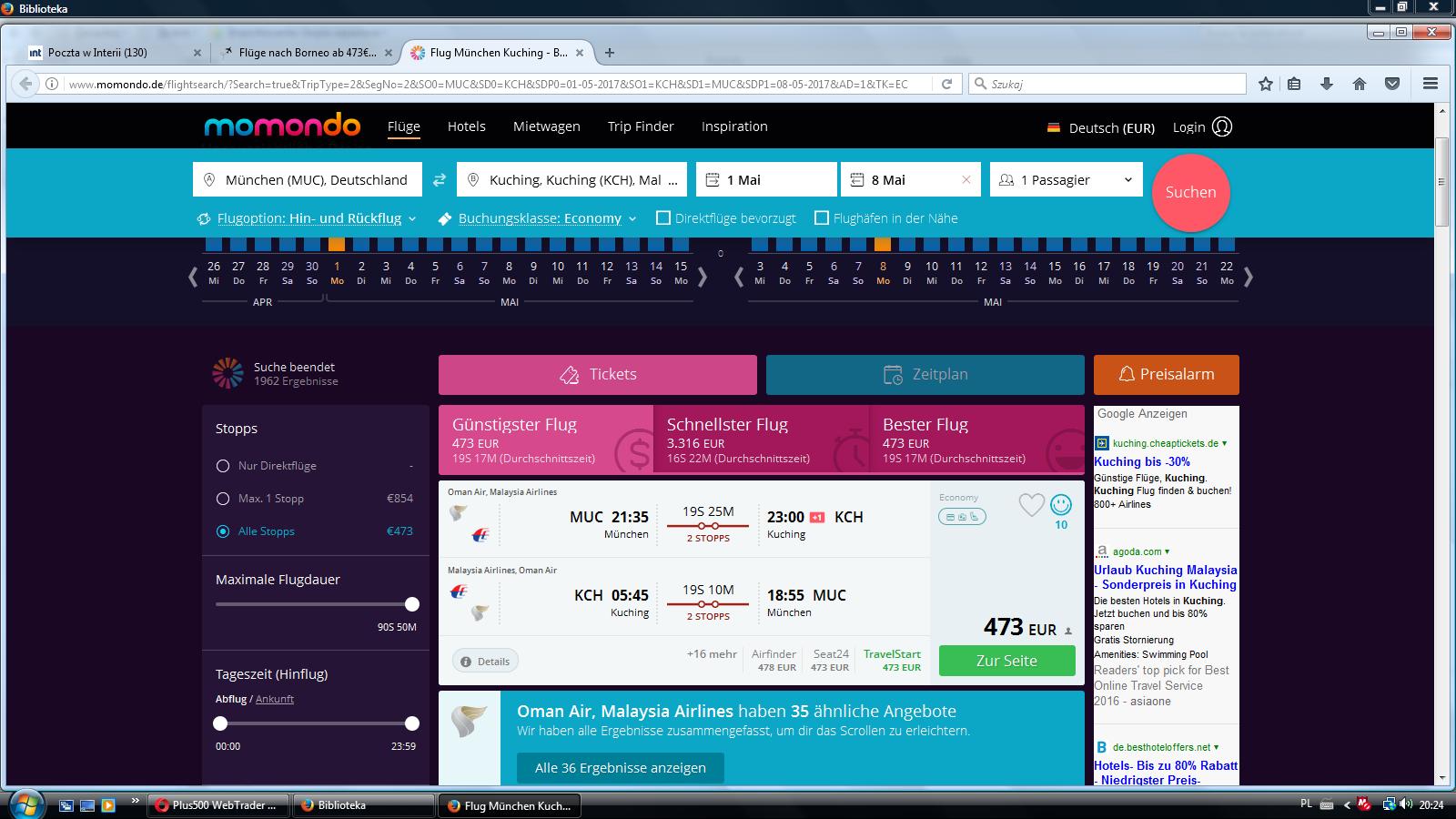Viewport: 1456px width, 819px height.
Task: Reload the page with refresh icon
Action: point(946,84)
